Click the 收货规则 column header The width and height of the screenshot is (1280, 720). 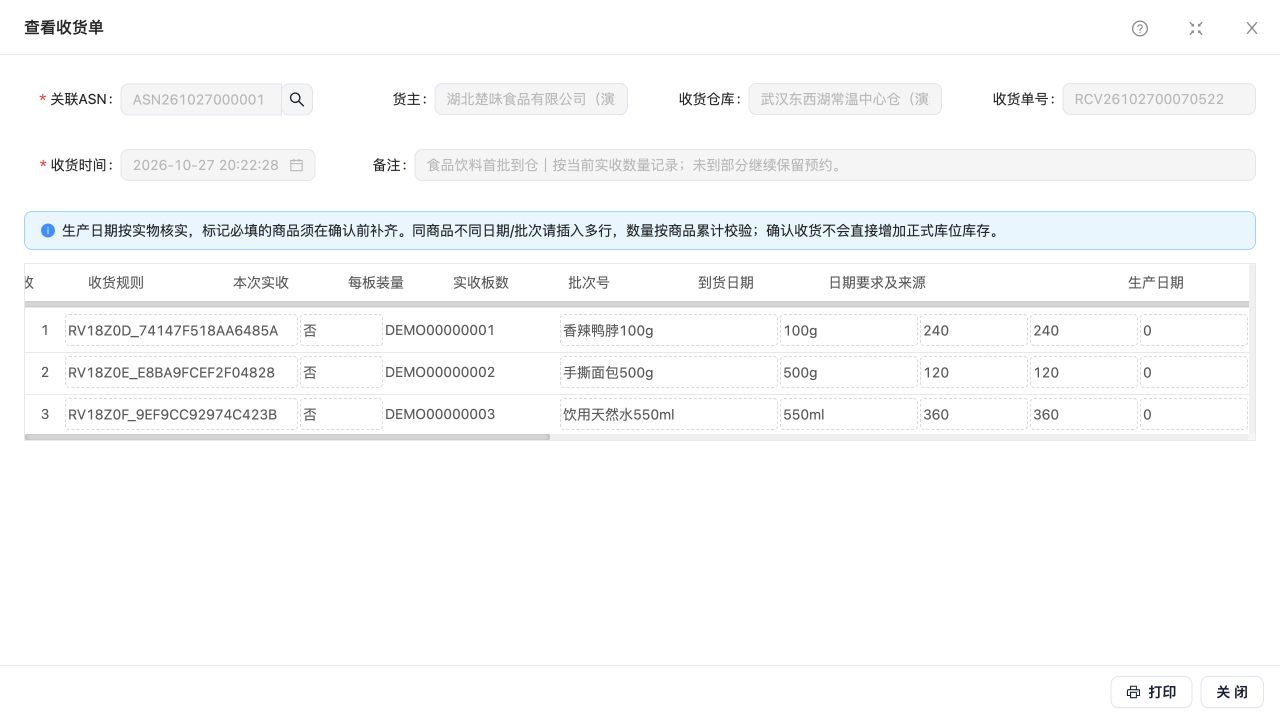116,283
